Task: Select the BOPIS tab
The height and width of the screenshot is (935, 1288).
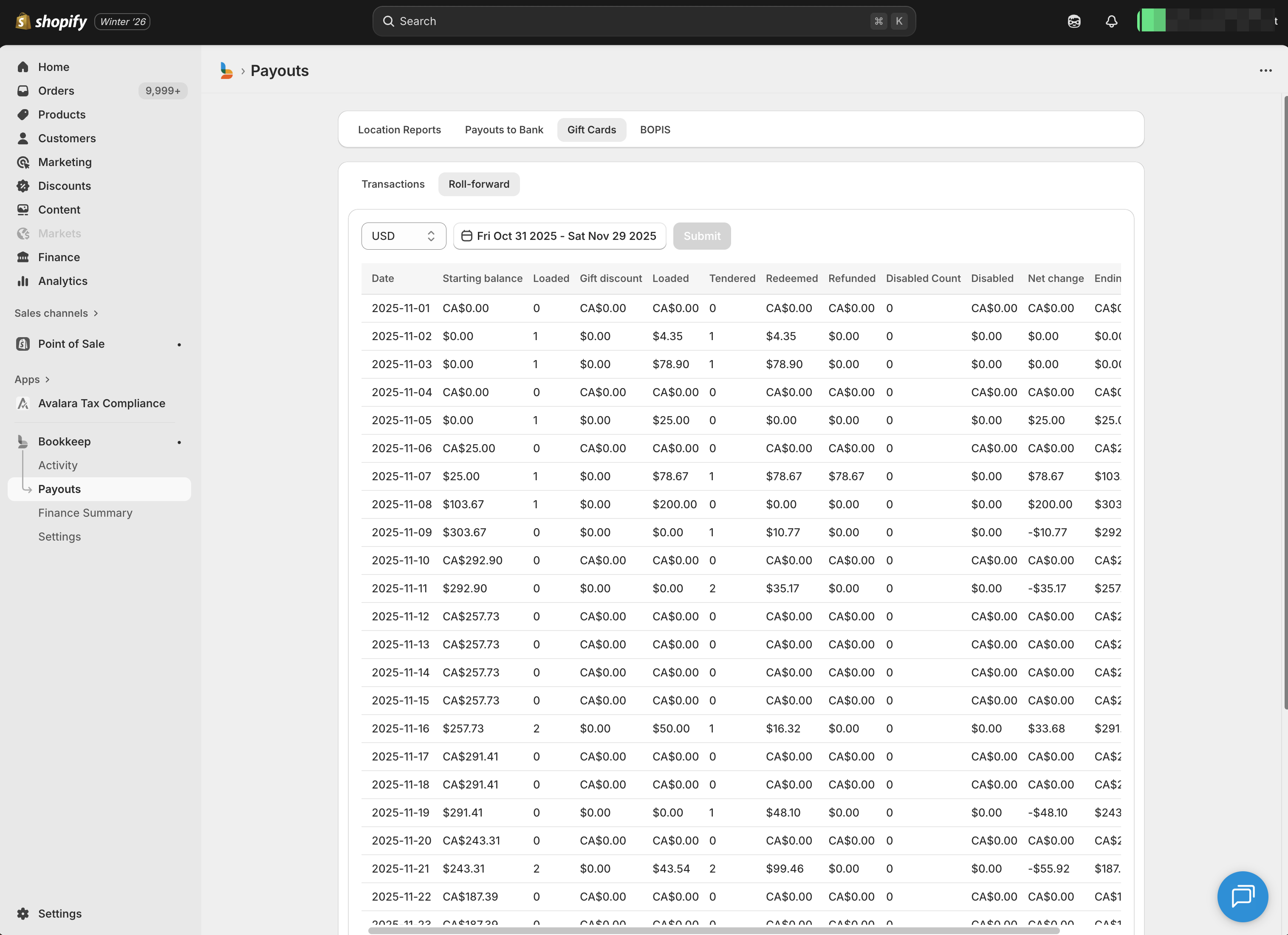Action: click(x=655, y=130)
